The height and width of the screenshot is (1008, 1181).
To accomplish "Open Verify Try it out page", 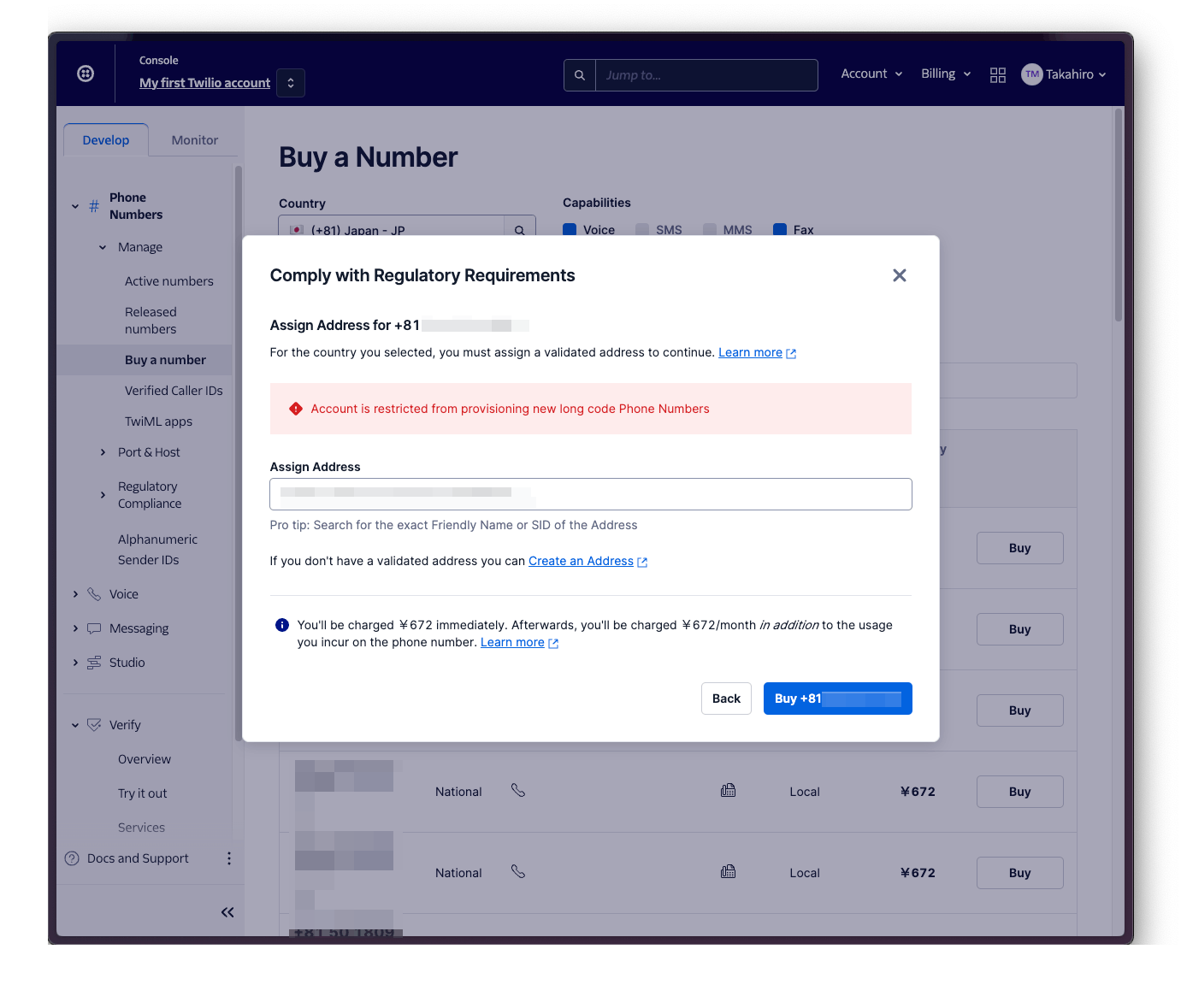I will (x=143, y=793).
